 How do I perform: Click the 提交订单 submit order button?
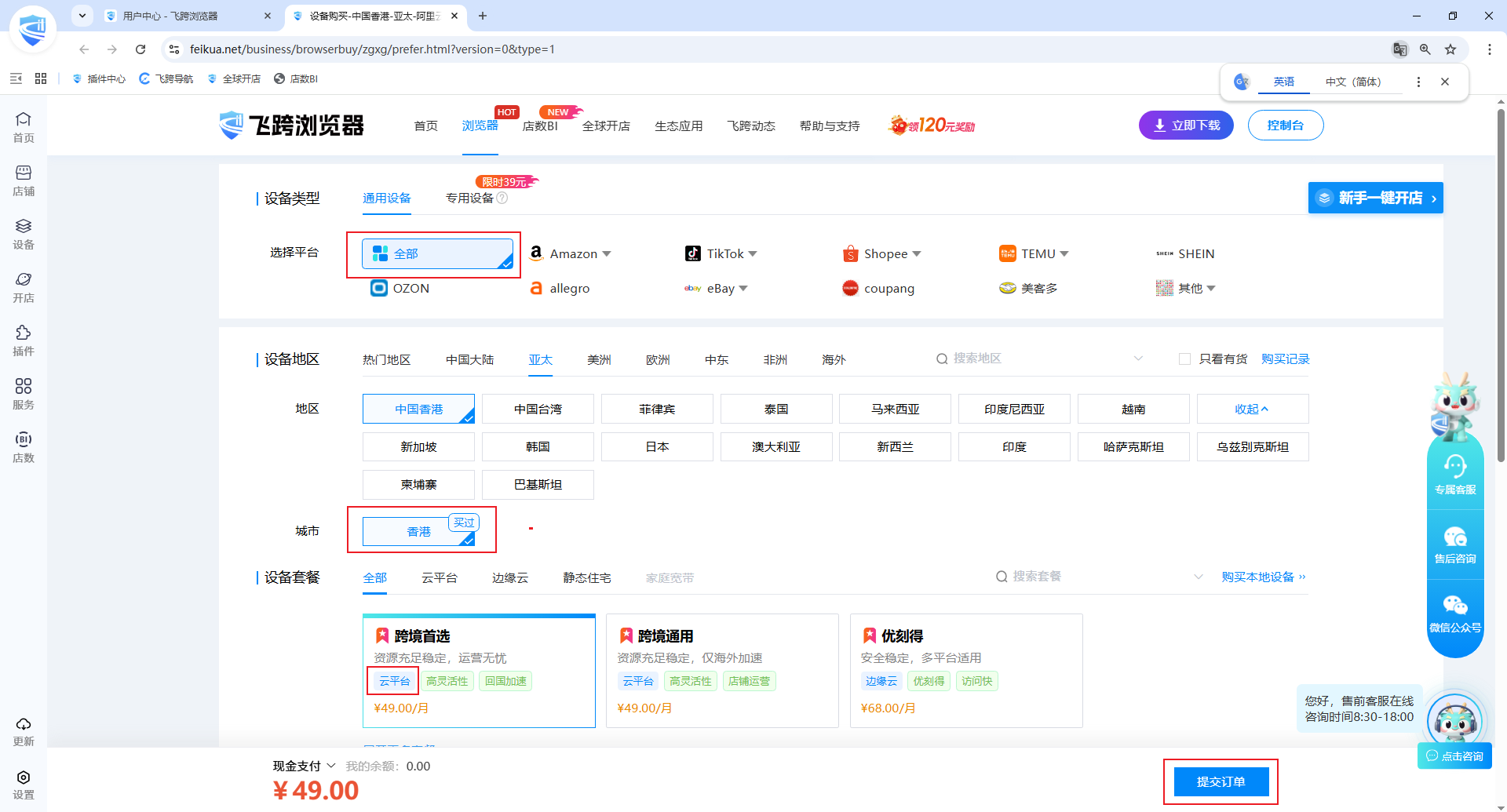click(x=1221, y=781)
